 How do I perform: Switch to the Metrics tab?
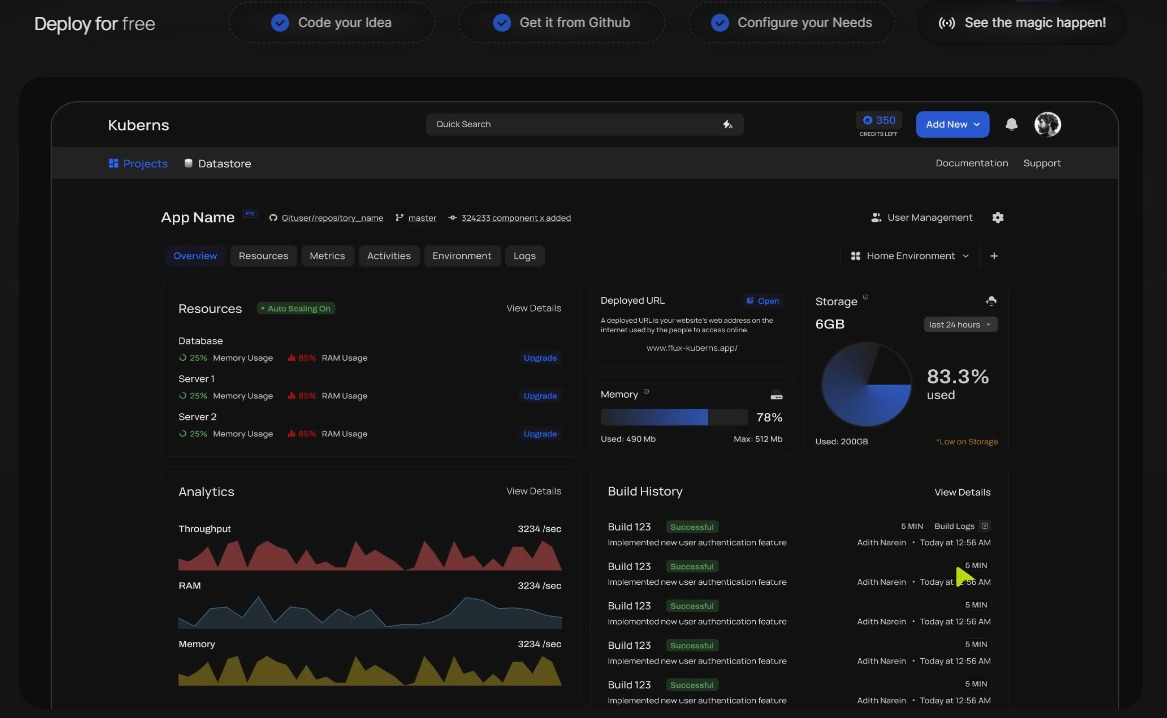point(327,256)
